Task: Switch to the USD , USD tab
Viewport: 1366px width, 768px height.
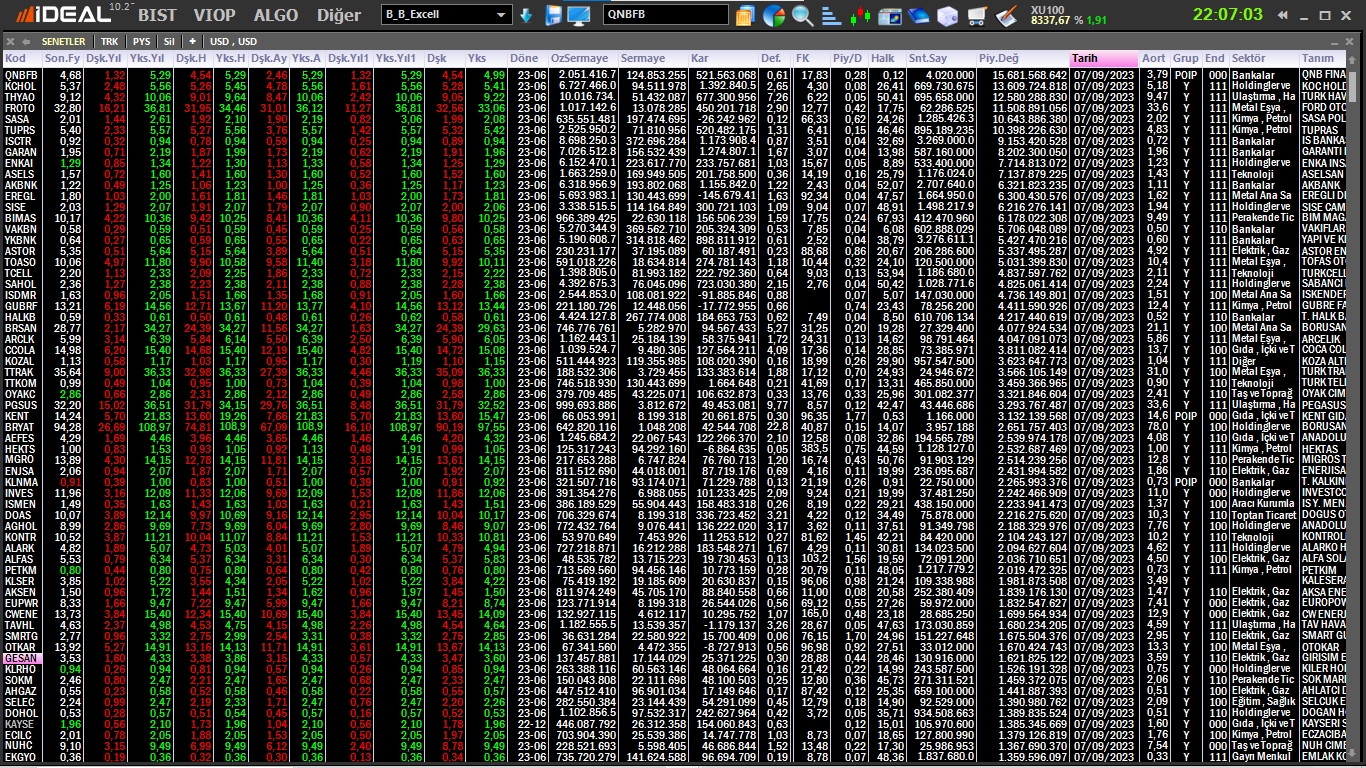Action: point(233,41)
